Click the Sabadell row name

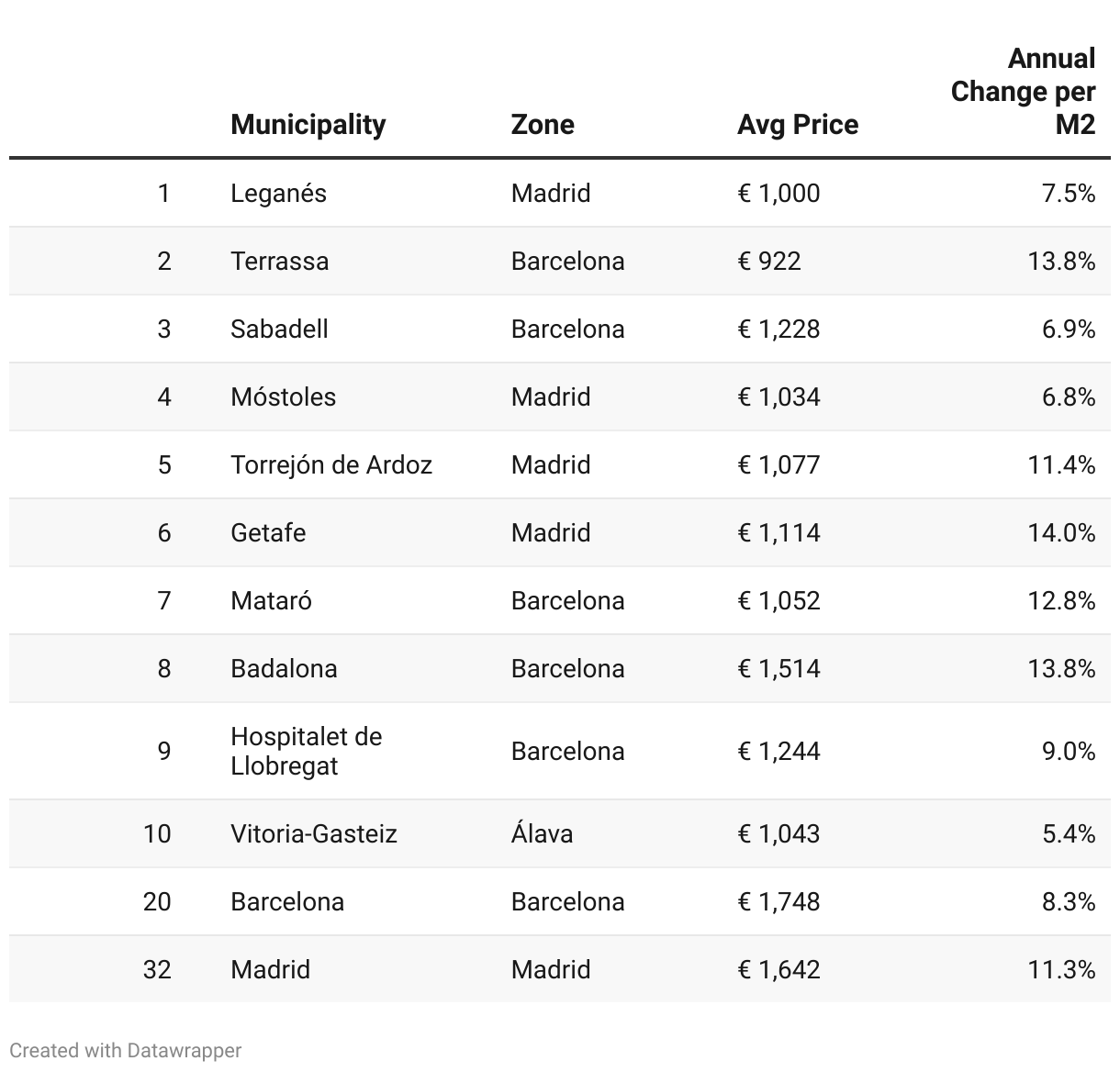pos(279,329)
